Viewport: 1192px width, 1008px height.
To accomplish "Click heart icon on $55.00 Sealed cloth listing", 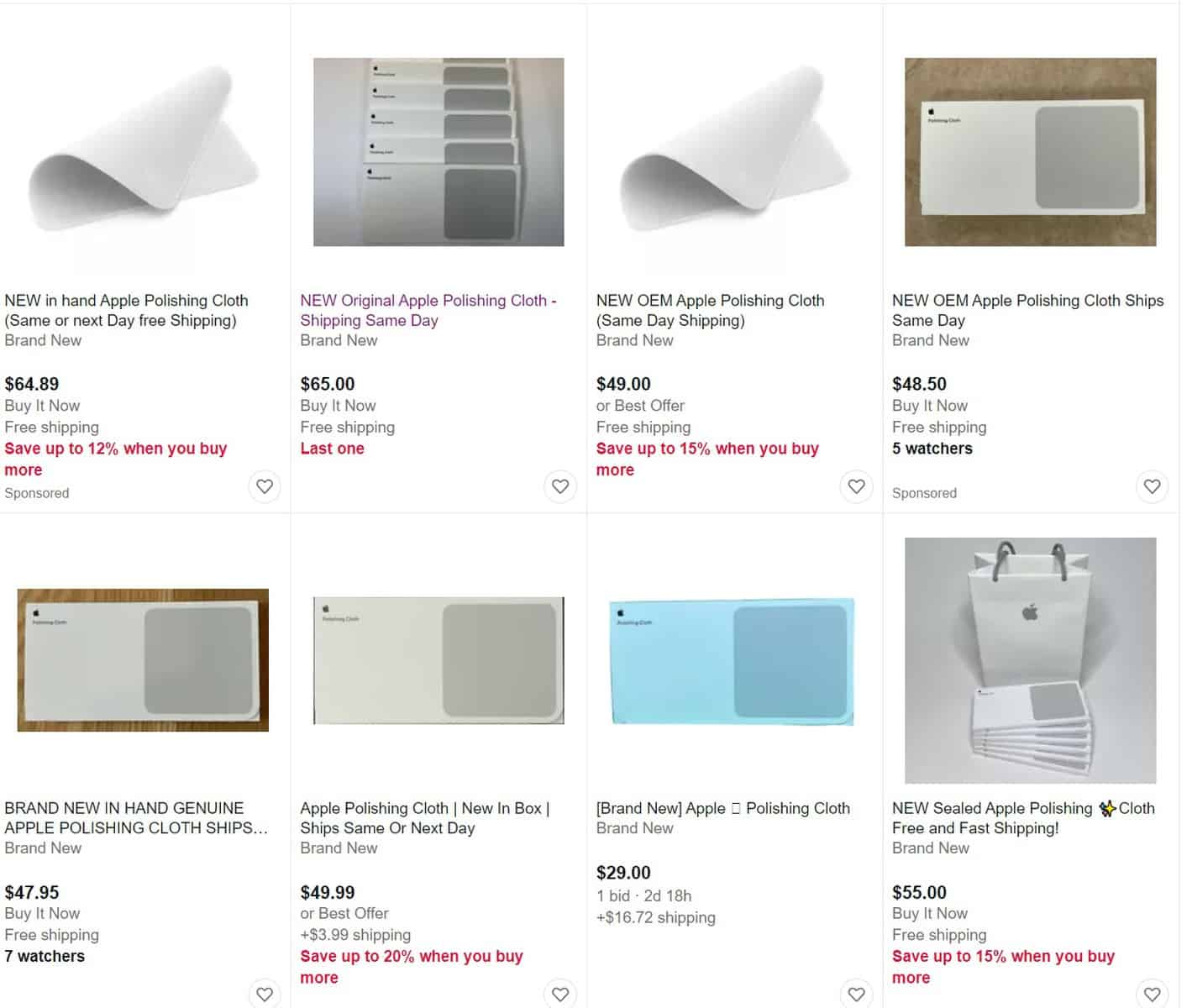I will pyautogui.click(x=1152, y=995).
